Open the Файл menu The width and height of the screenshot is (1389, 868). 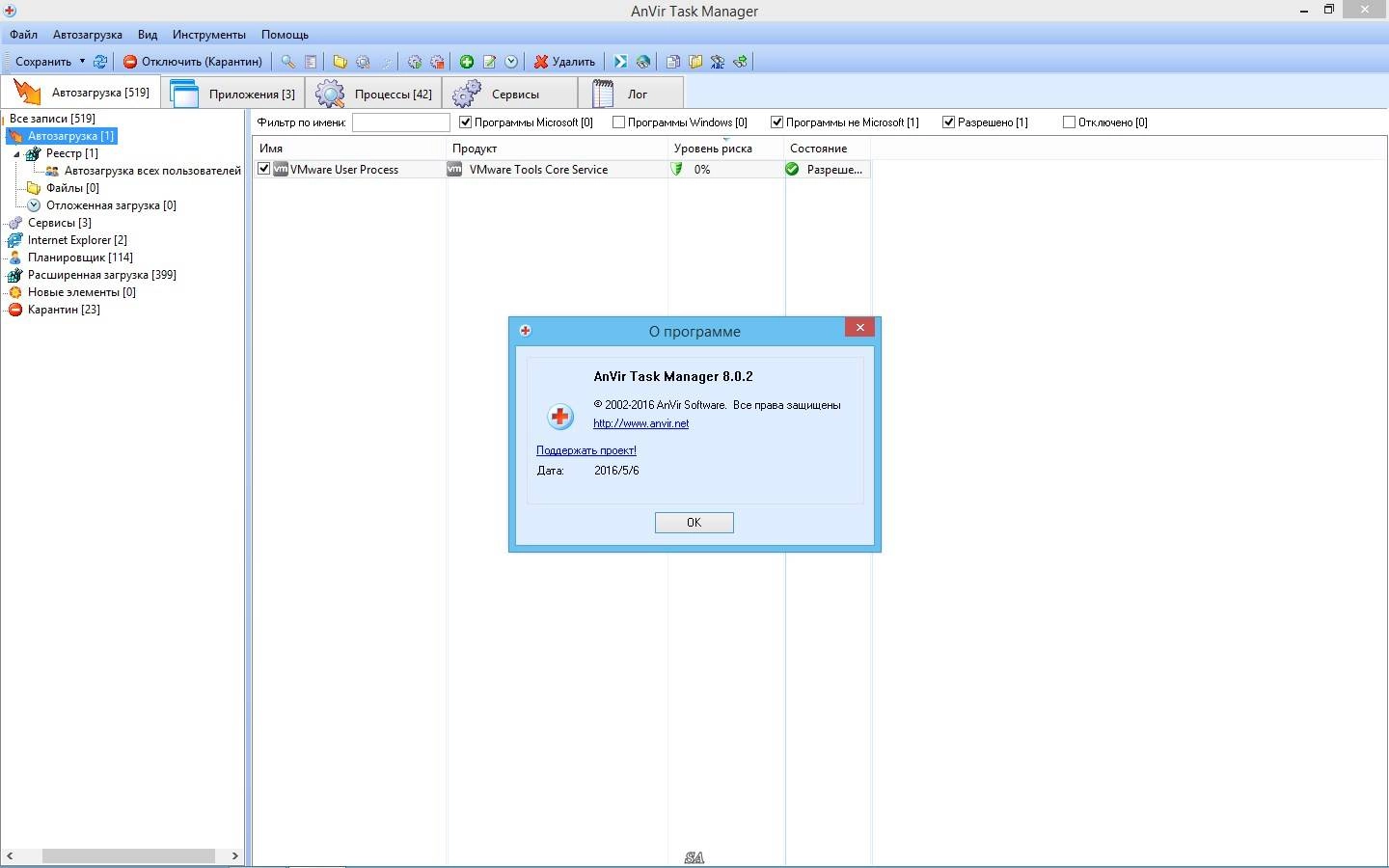(24, 35)
